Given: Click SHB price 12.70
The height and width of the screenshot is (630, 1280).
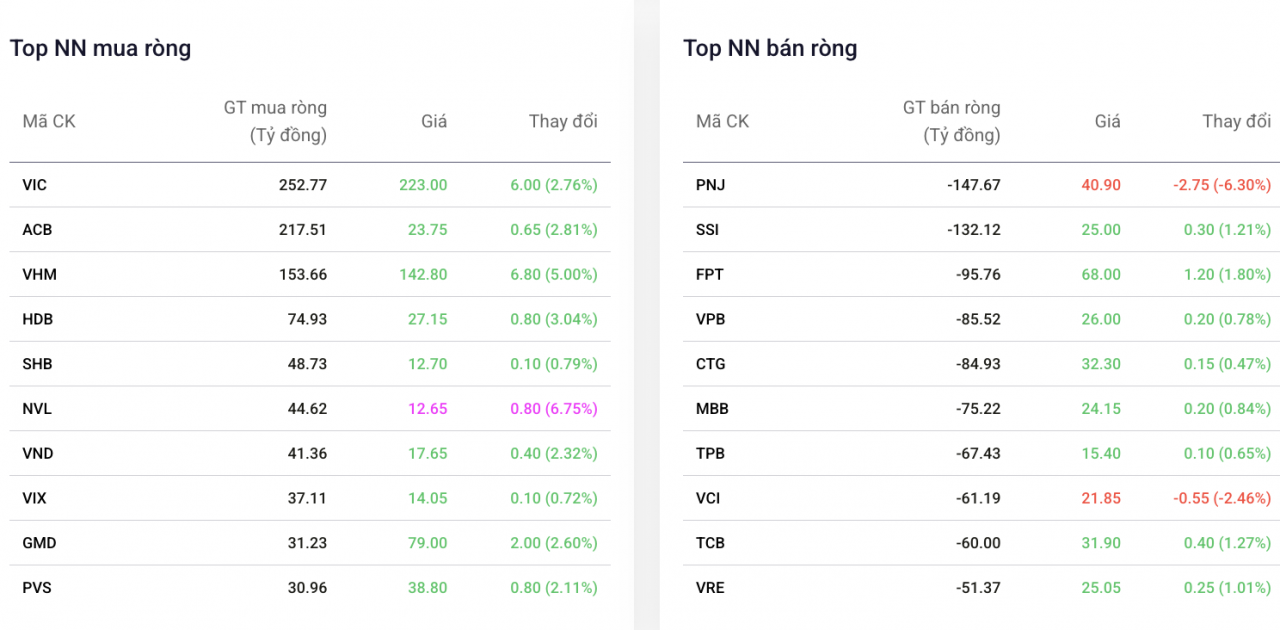Looking at the screenshot, I should coord(428,364).
